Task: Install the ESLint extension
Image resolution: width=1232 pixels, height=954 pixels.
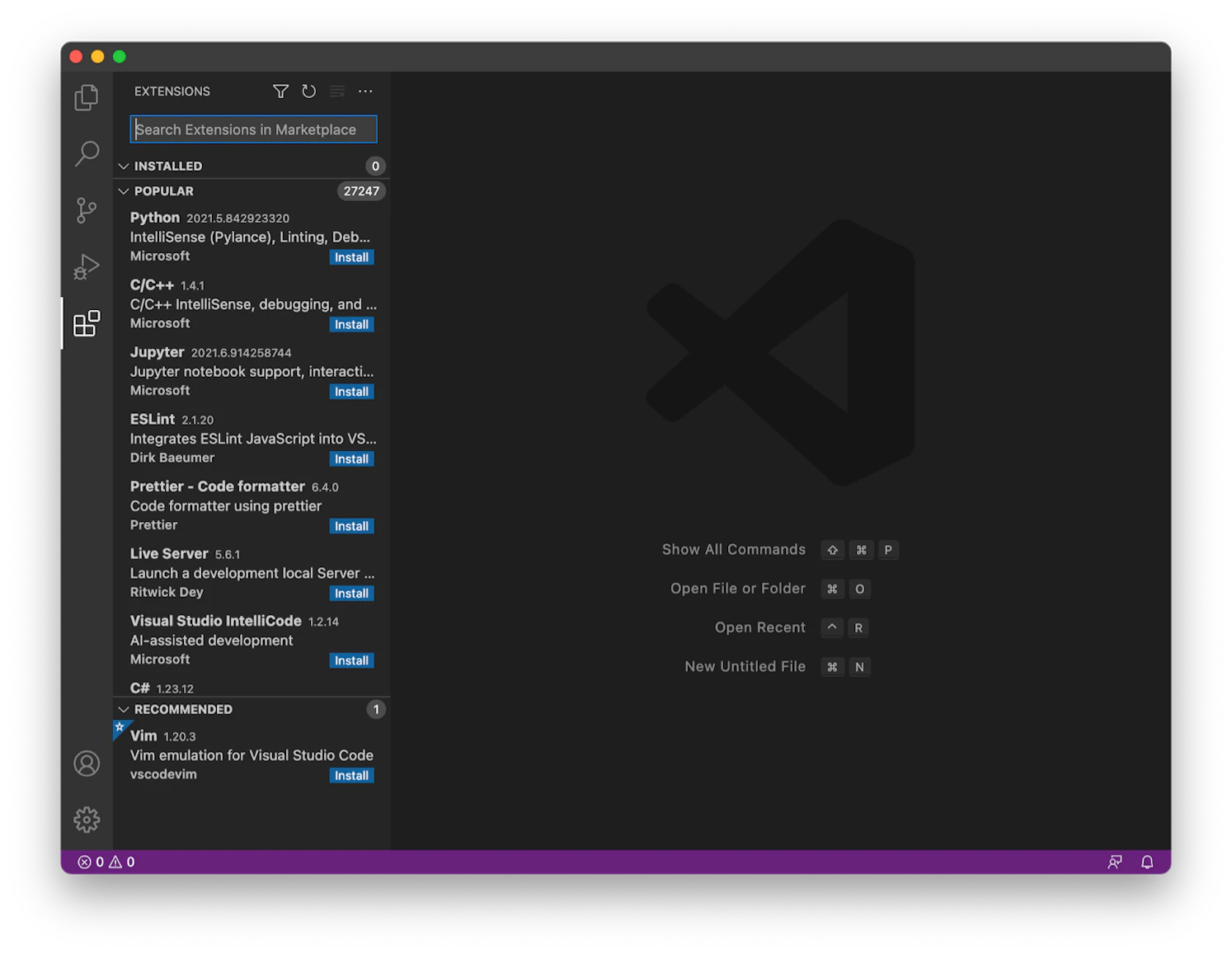Action: tap(352, 459)
